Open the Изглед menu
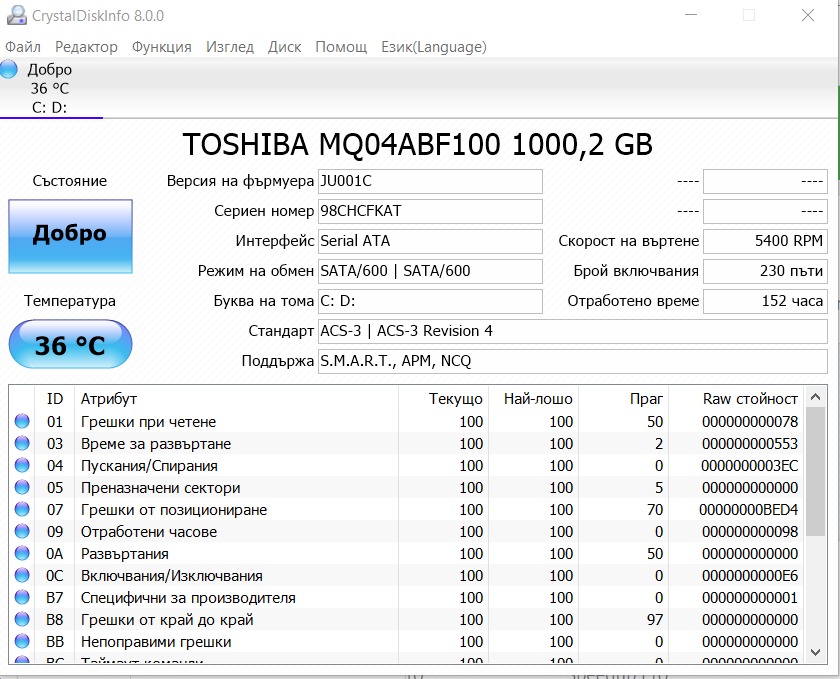This screenshot has width=840, height=679. (230, 47)
